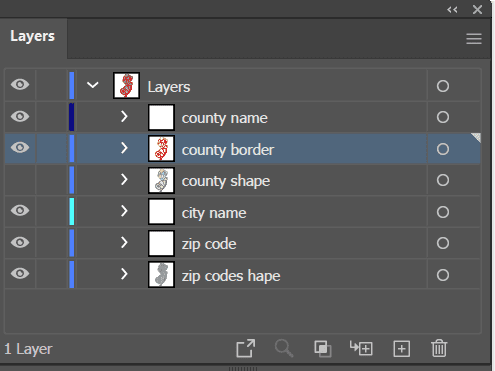Click the county shape layer thumbnail
This screenshot has width=495, height=371.
161,180
